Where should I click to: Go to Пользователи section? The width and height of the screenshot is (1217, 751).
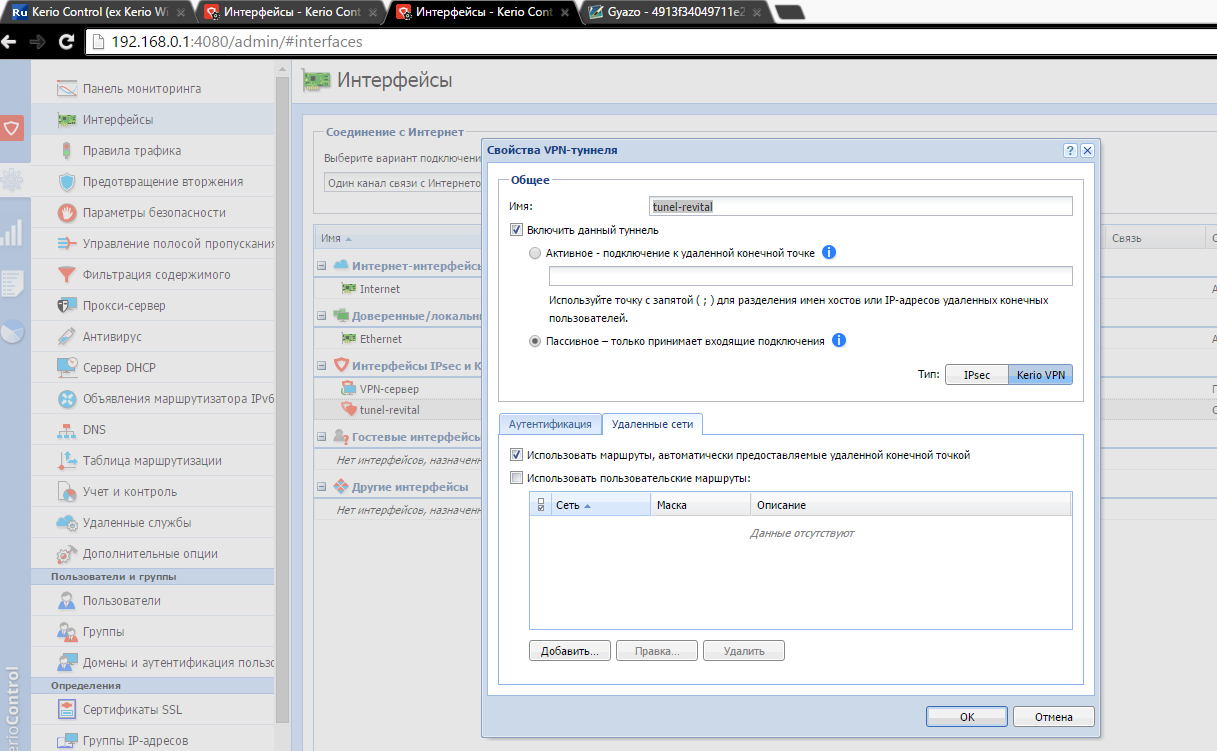point(122,601)
